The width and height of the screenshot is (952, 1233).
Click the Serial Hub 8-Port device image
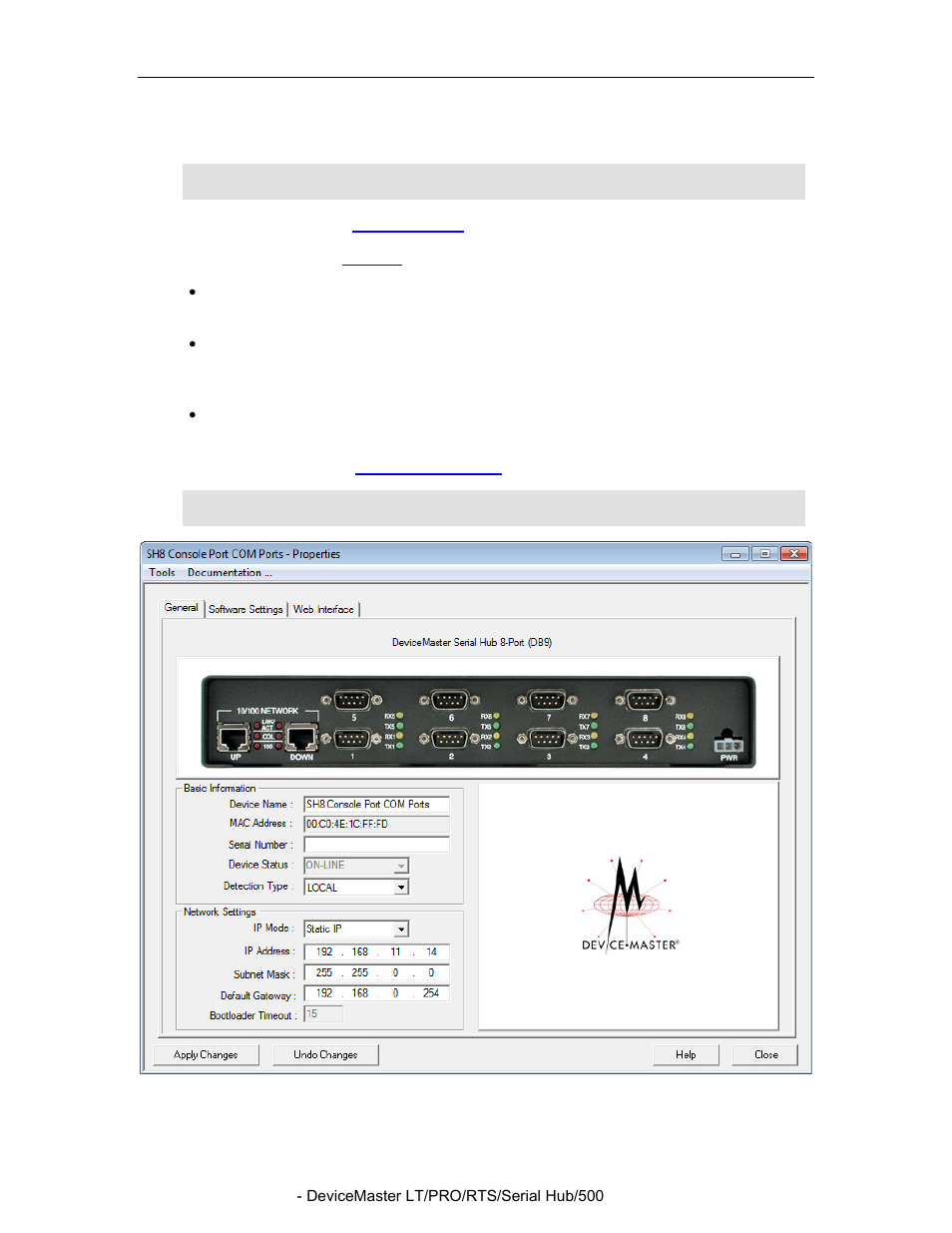478,721
